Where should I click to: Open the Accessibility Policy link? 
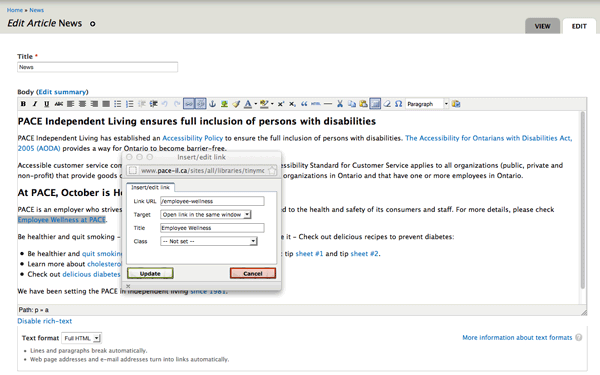tap(192, 138)
